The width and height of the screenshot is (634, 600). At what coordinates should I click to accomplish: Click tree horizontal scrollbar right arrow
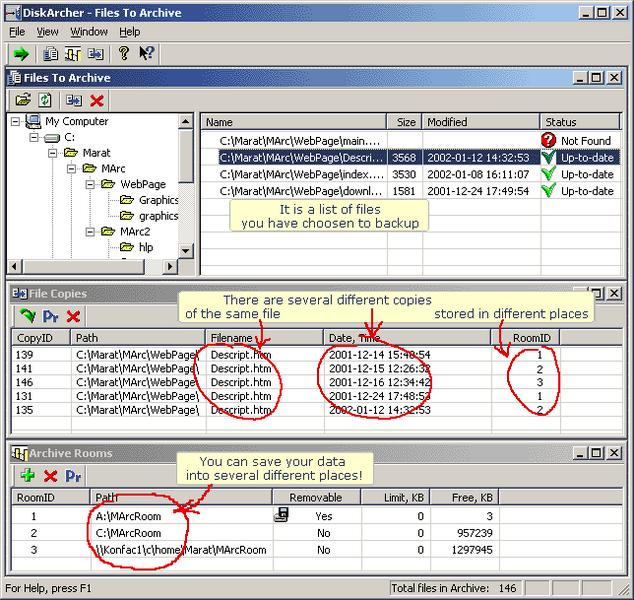pyautogui.click(x=170, y=266)
